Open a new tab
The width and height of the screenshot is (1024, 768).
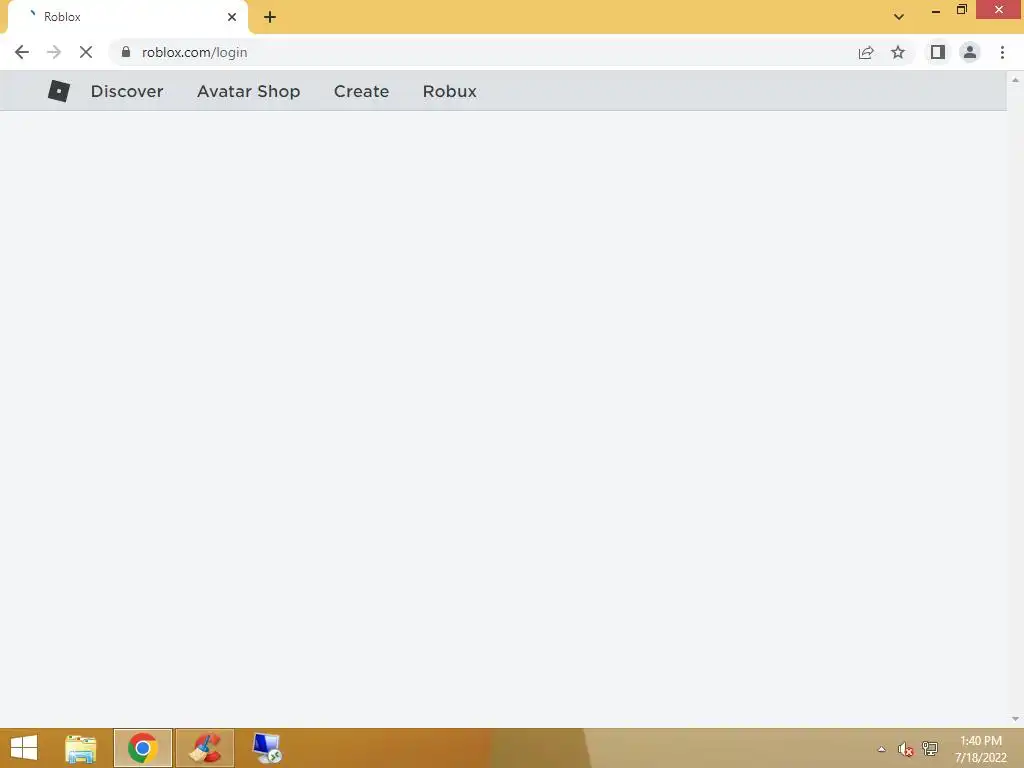(x=270, y=17)
